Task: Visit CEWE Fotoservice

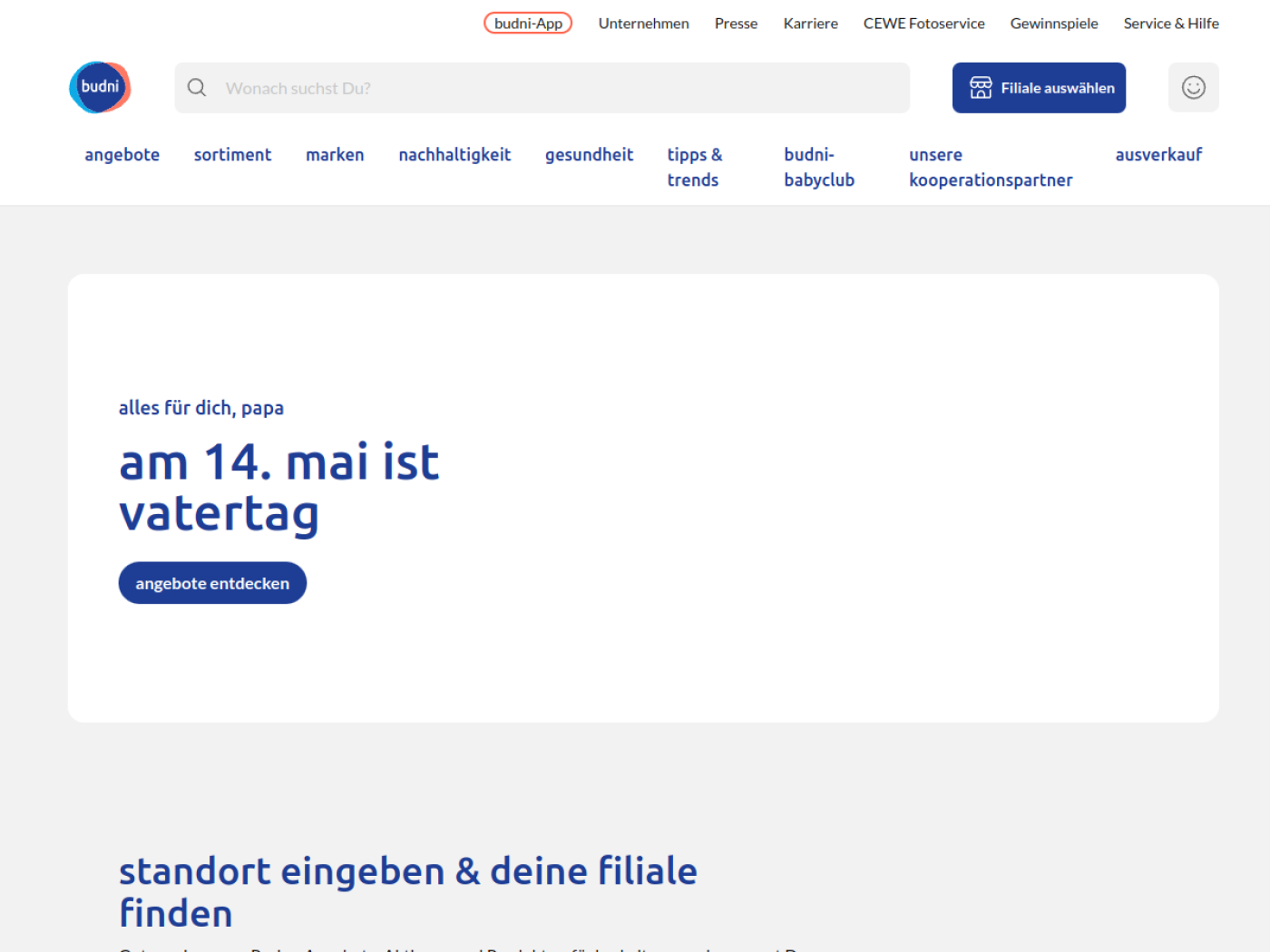Action: [923, 24]
